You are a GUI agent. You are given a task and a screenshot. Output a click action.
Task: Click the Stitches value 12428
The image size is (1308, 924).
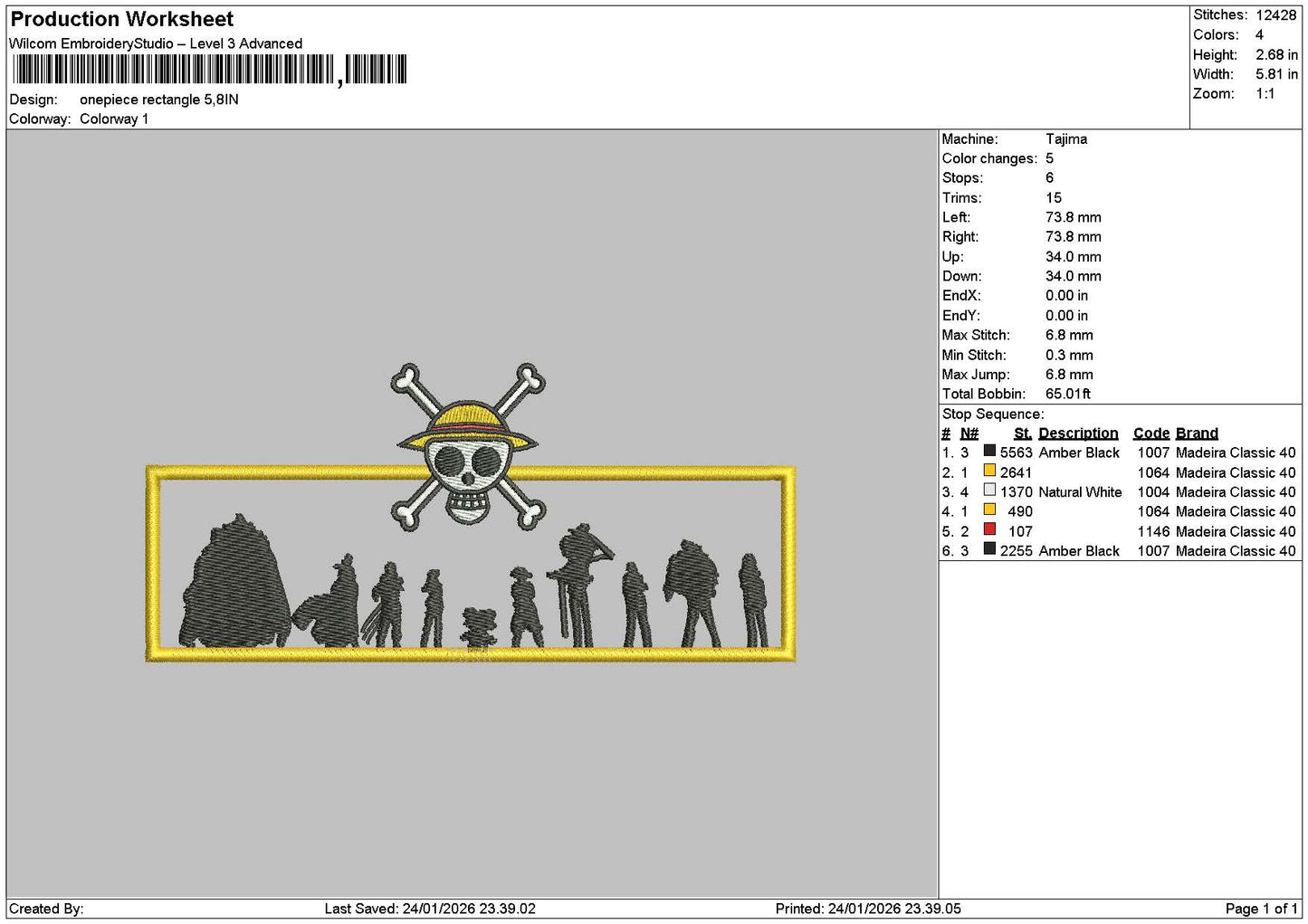pyautogui.click(x=1275, y=15)
